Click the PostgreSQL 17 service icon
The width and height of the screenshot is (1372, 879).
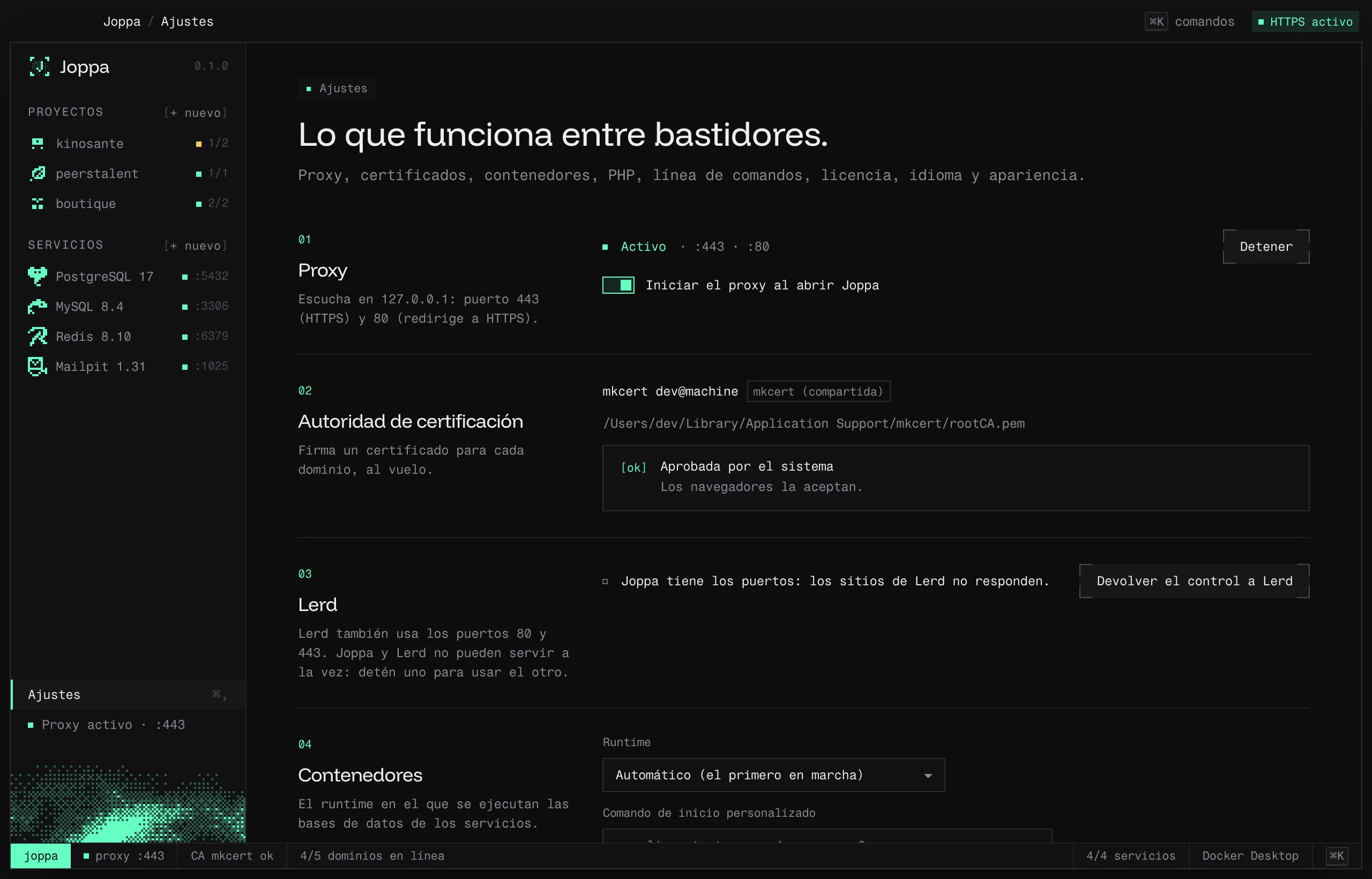pyautogui.click(x=38, y=276)
